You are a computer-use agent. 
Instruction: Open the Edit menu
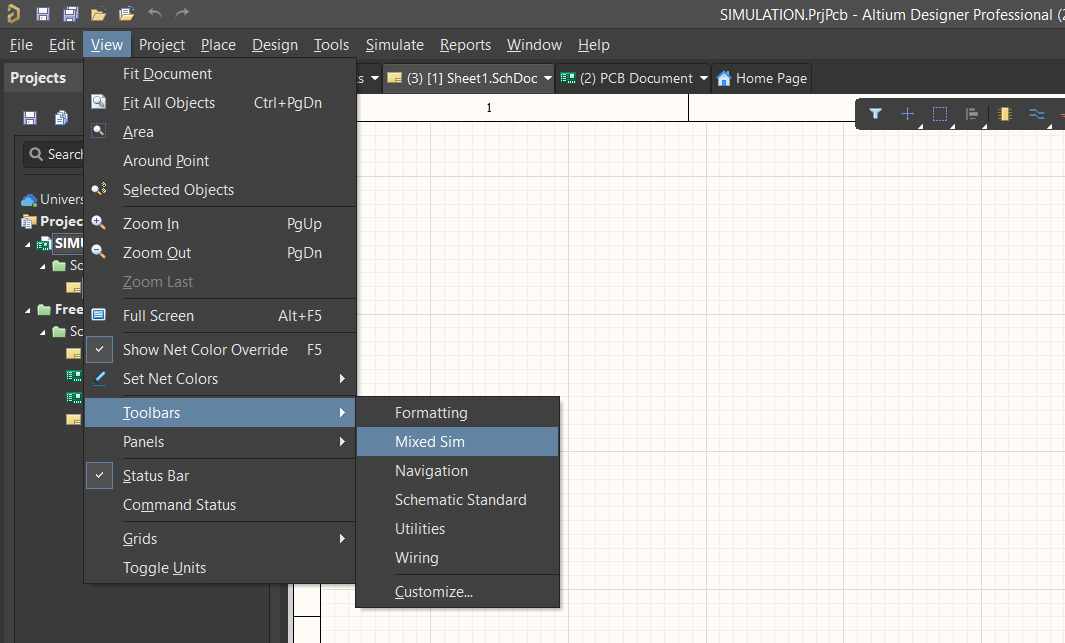pos(62,45)
